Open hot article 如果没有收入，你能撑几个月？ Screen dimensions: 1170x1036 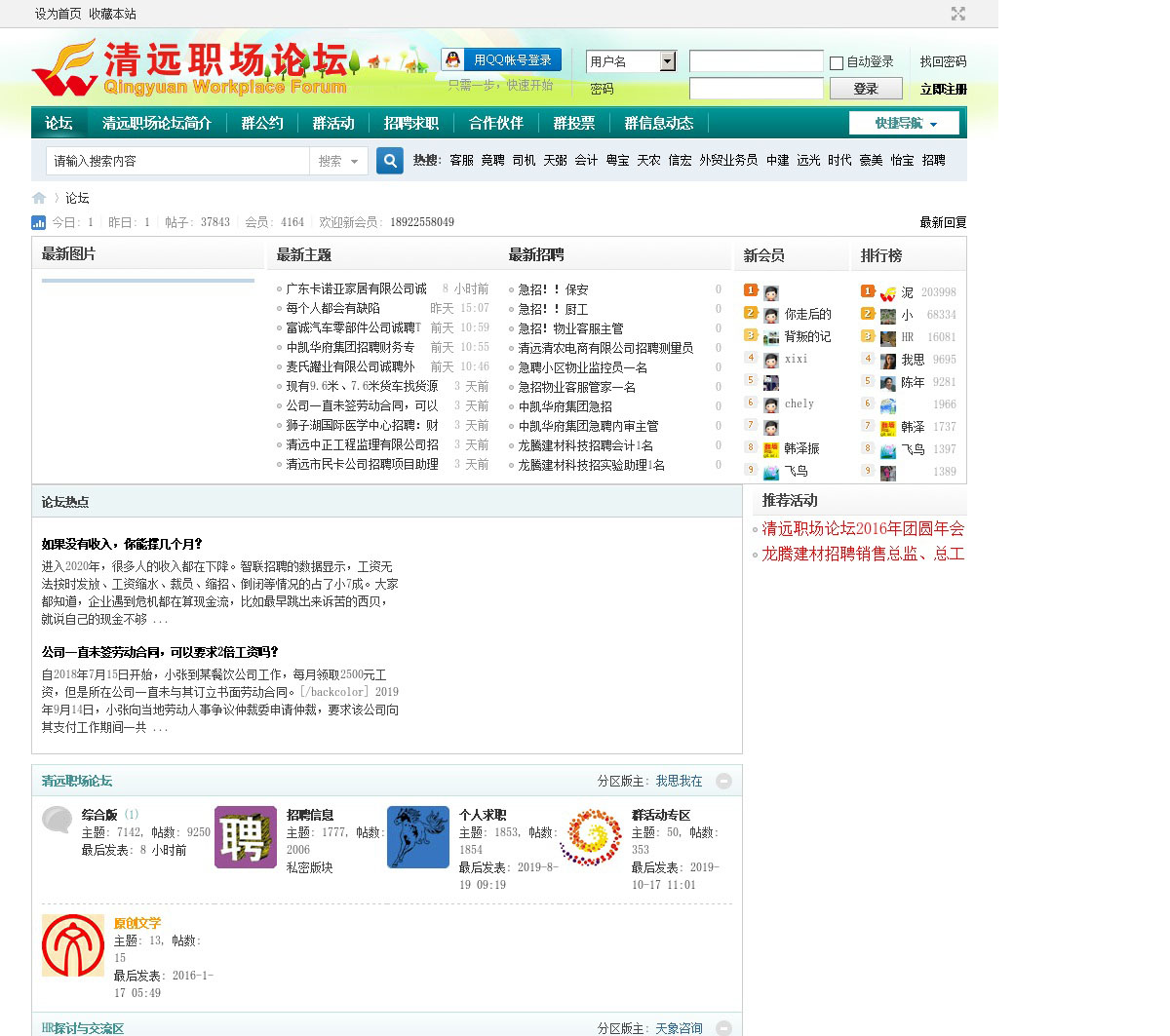pyautogui.click(x=122, y=544)
